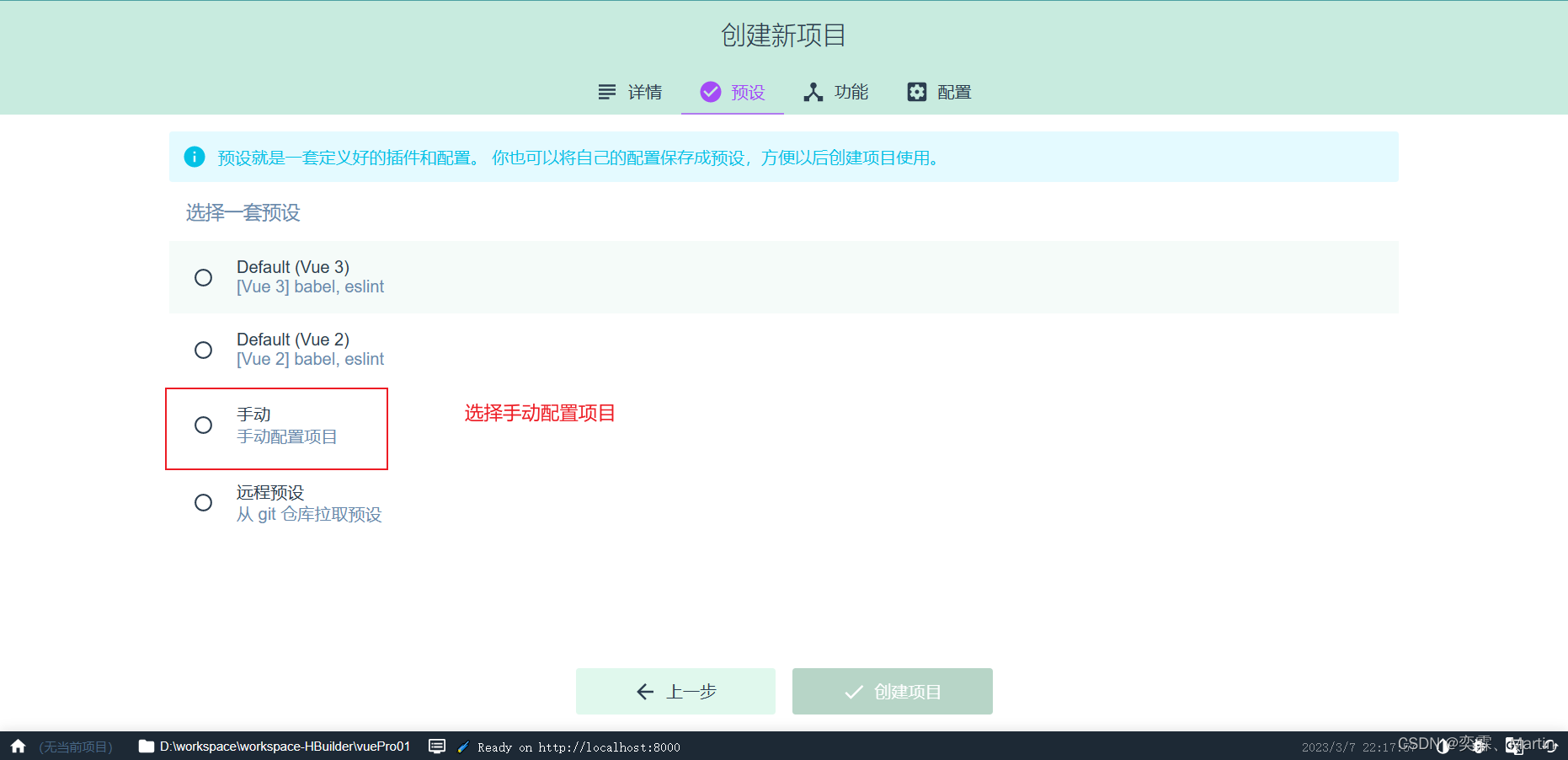
Task: Click 无当前项目 in the status bar
Action: pyautogui.click(x=76, y=747)
